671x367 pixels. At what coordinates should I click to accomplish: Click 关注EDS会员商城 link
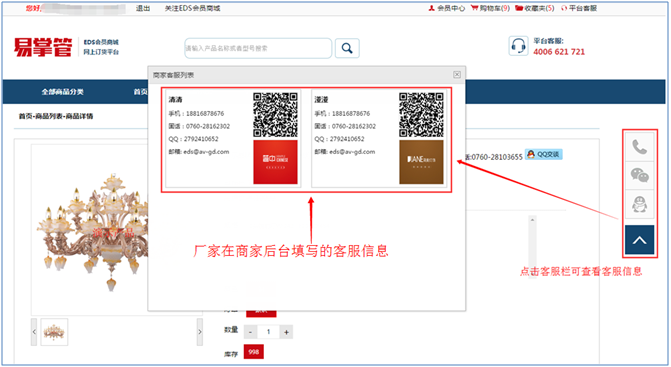pyautogui.click(x=193, y=8)
